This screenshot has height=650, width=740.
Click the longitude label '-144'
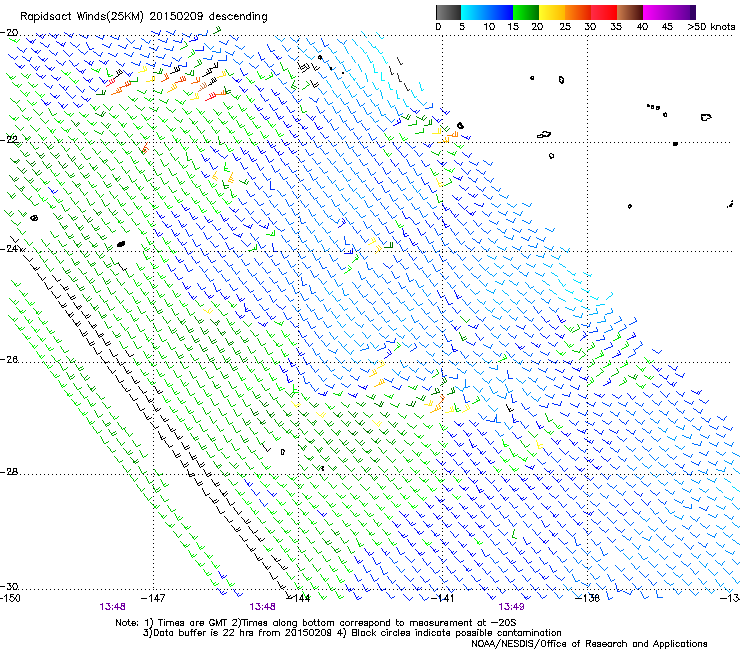(x=299, y=599)
